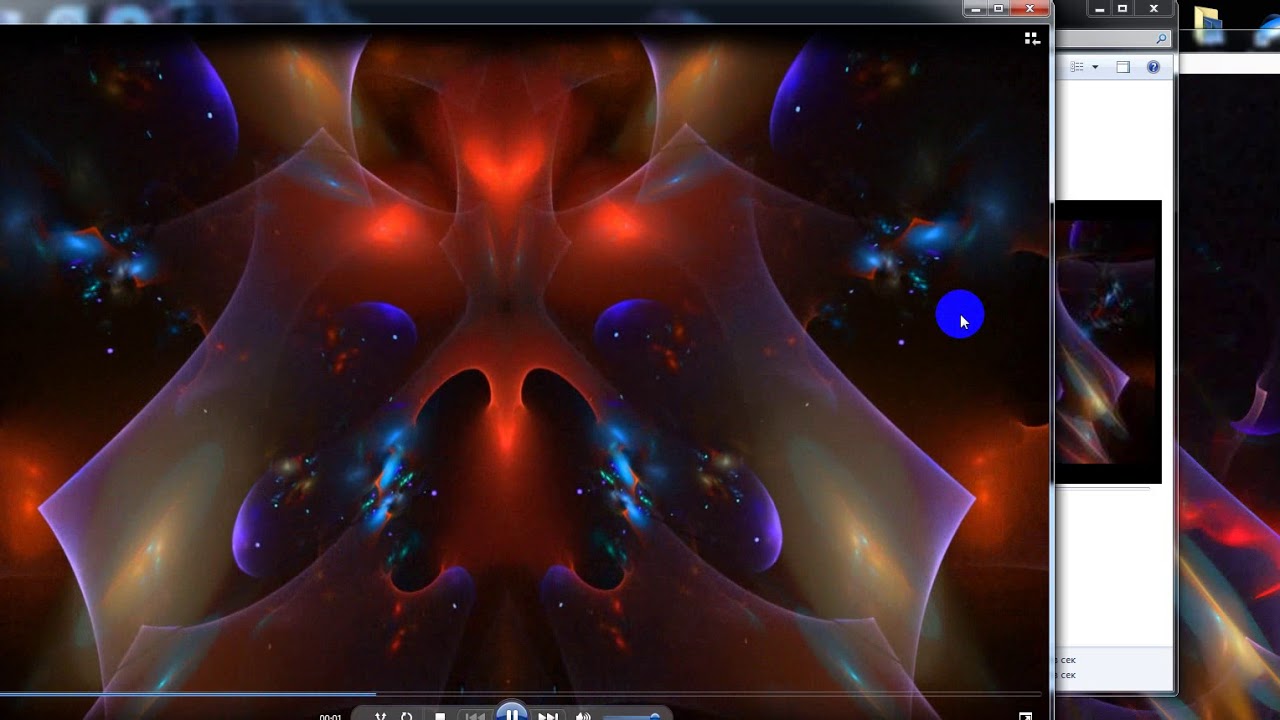The height and width of the screenshot is (720, 1280).
Task: Mute the player volume
Action: [x=583, y=717]
